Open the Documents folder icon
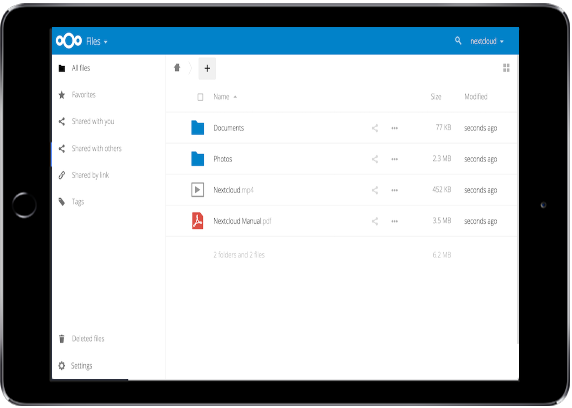This screenshot has height=408, width=572. (197, 128)
